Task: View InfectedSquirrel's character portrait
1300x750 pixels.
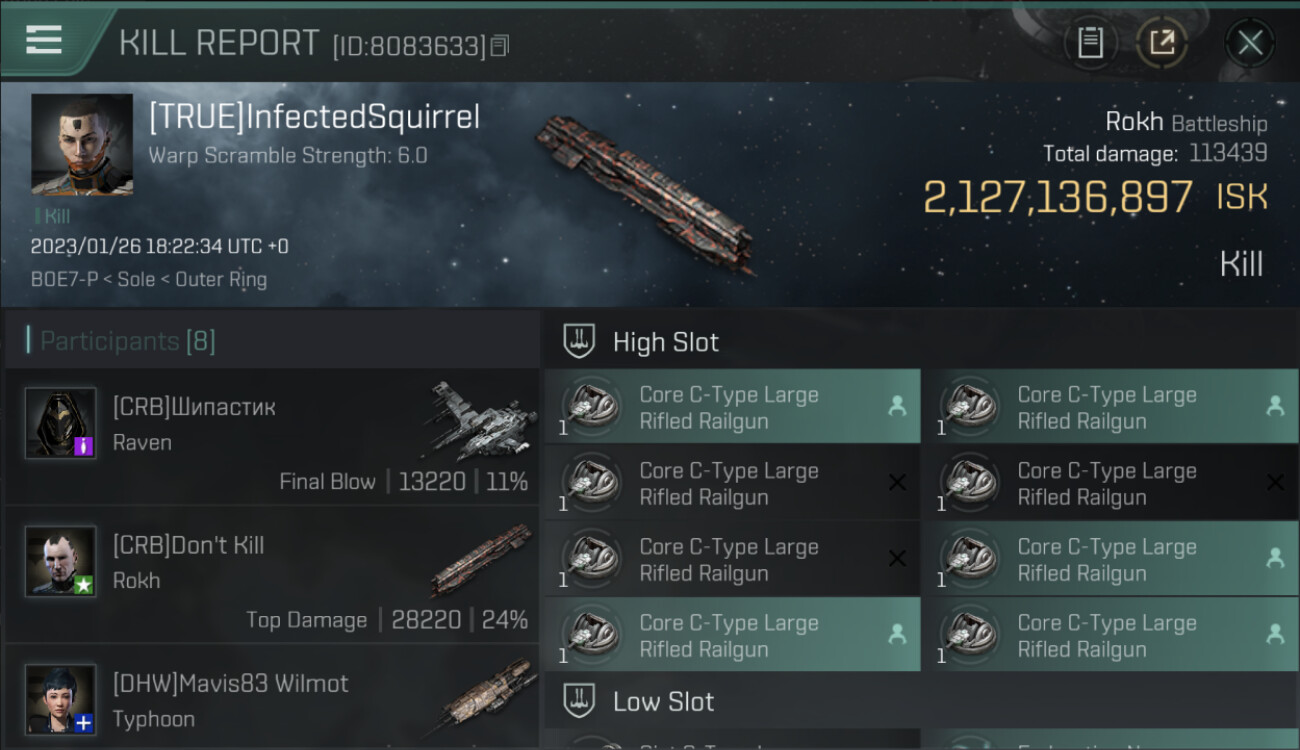Action: point(82,144)
